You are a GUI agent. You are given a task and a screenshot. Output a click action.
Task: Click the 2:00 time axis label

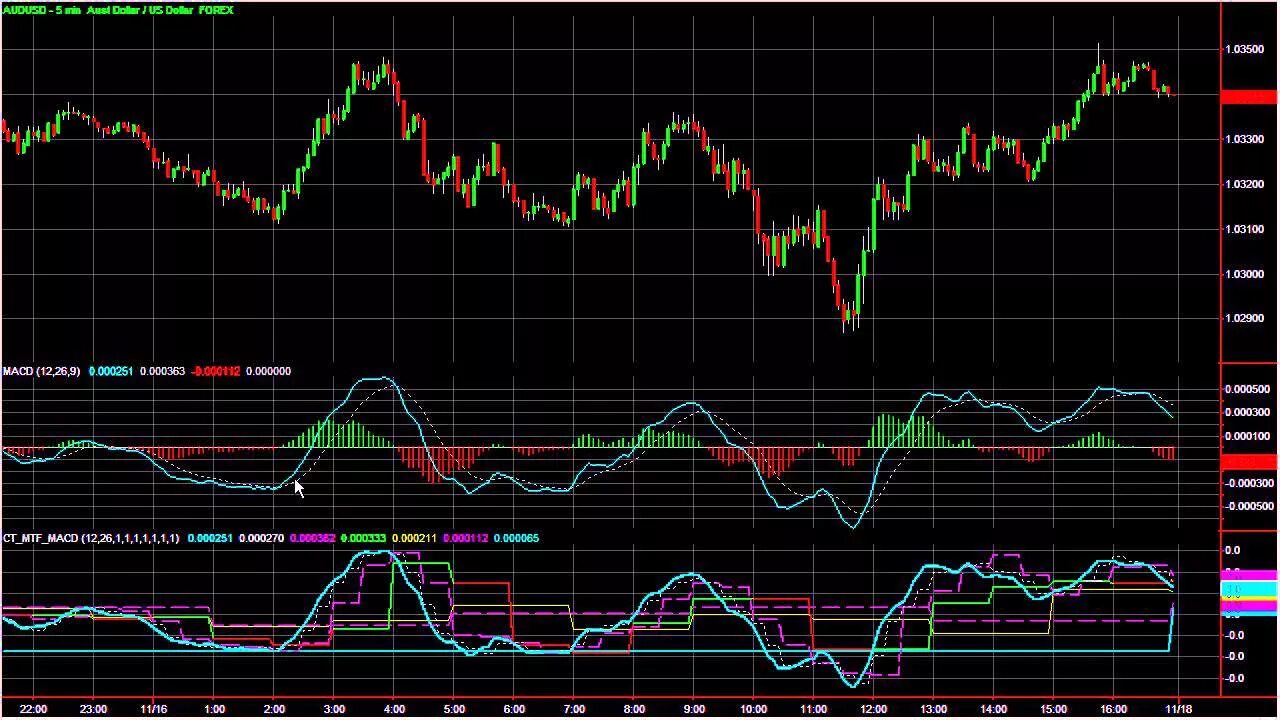(274, 709)
